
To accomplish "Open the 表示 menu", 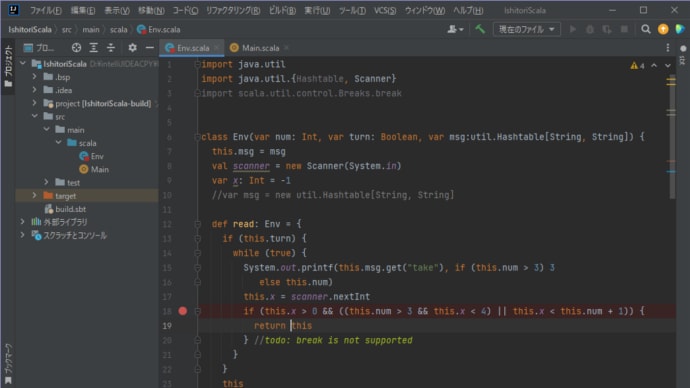I will click(x=116, y=10).
